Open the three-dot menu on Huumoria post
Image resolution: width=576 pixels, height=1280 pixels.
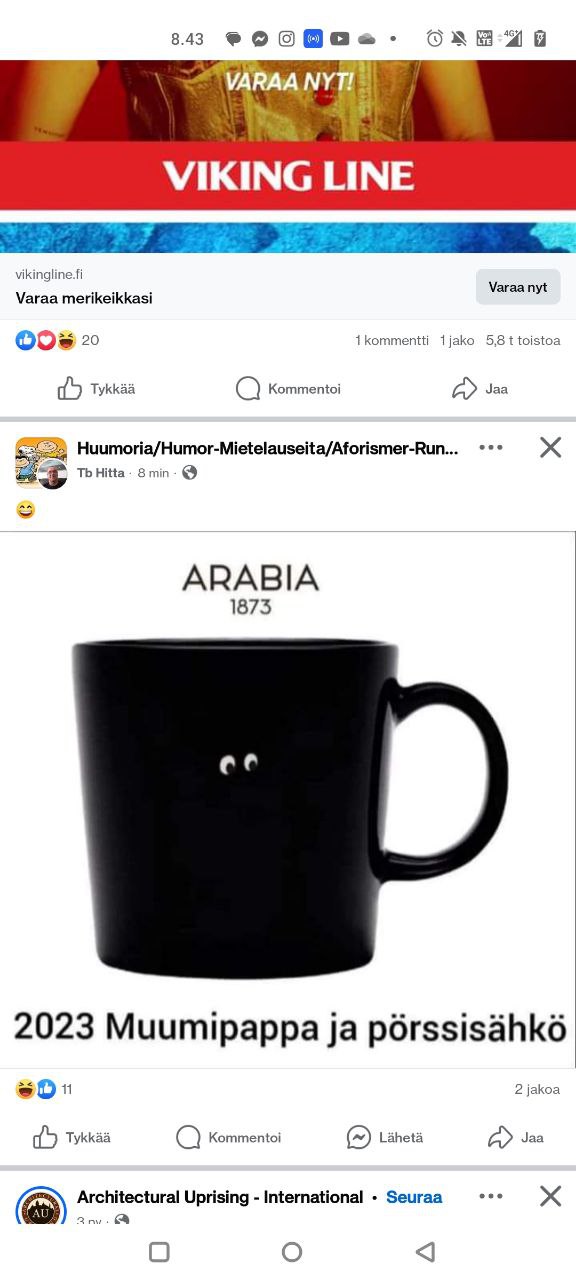pos(491,447)
